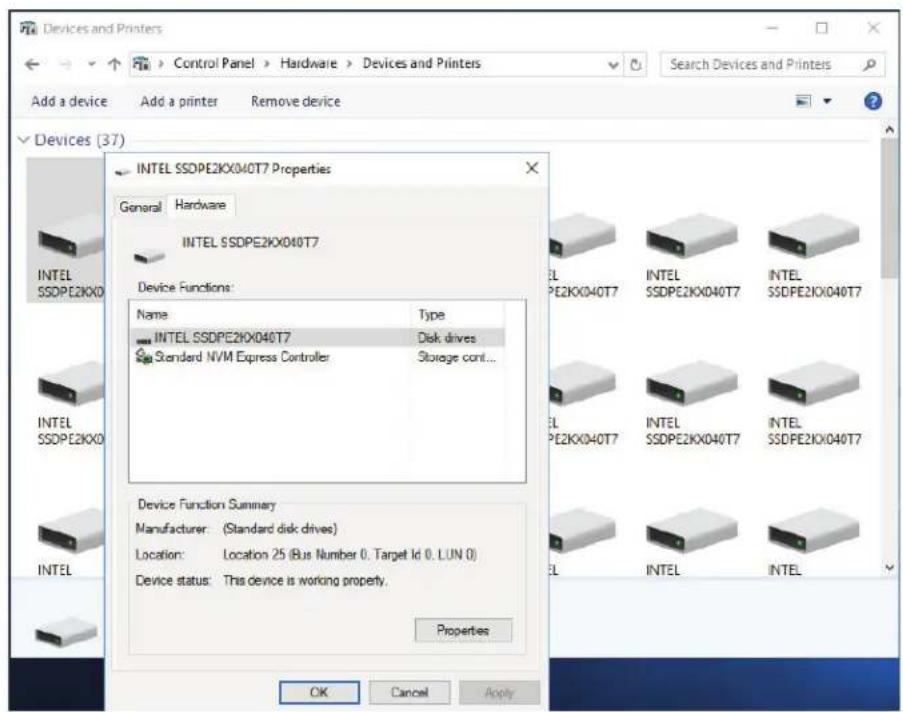Click Add a device
This screenshot has width=903, height=712.
(69, 101)
